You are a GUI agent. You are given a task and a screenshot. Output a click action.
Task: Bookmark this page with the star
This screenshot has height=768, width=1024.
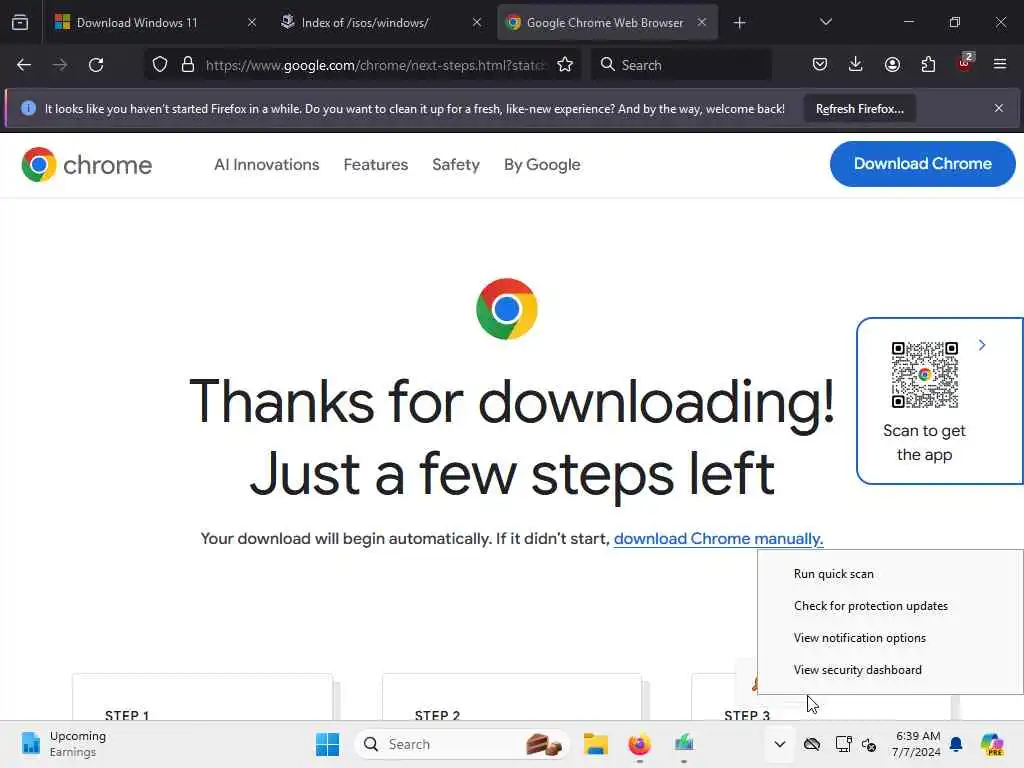click(565, 65)
